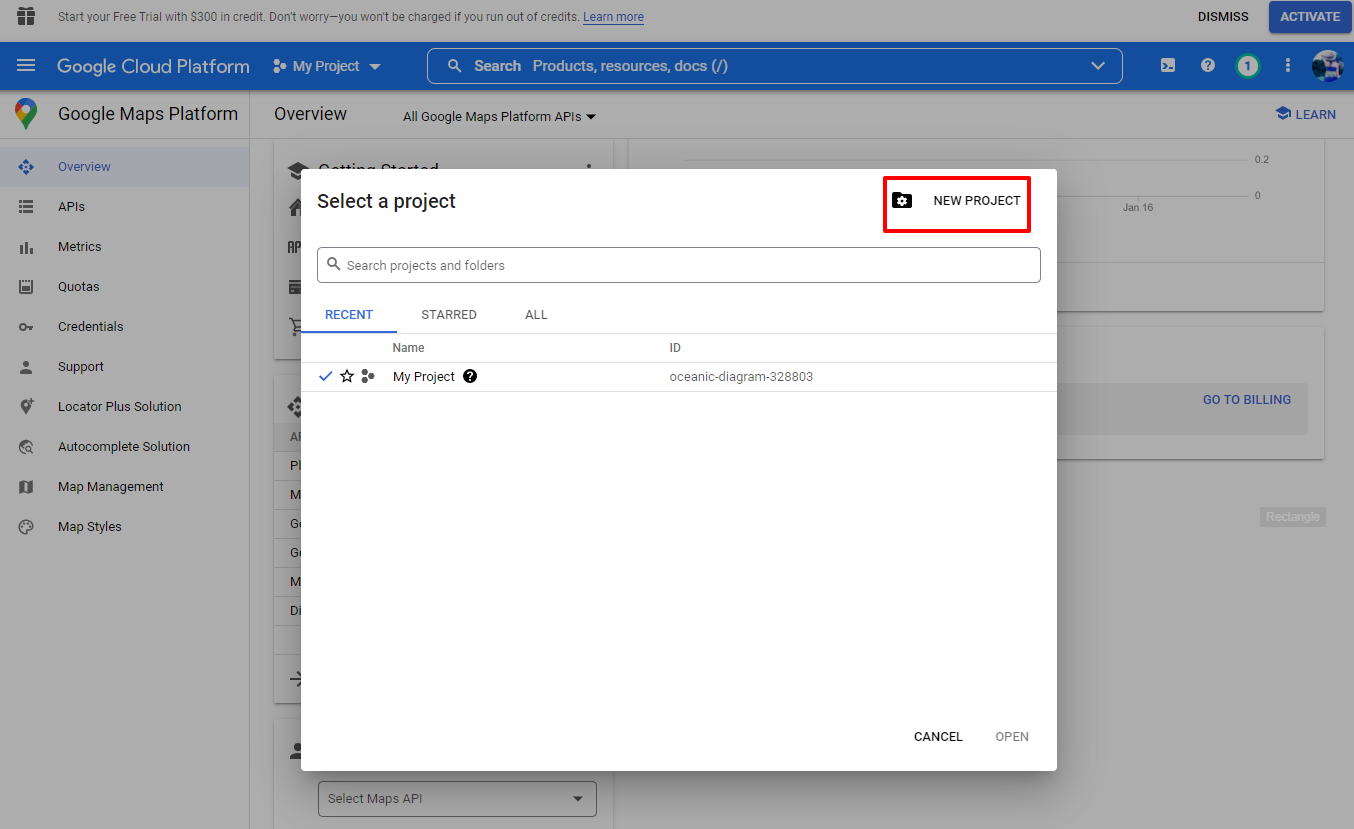Viewport: 1354px width, 829px height.
Task: Open the hamburger navigation menu
Action: point(26,66)
